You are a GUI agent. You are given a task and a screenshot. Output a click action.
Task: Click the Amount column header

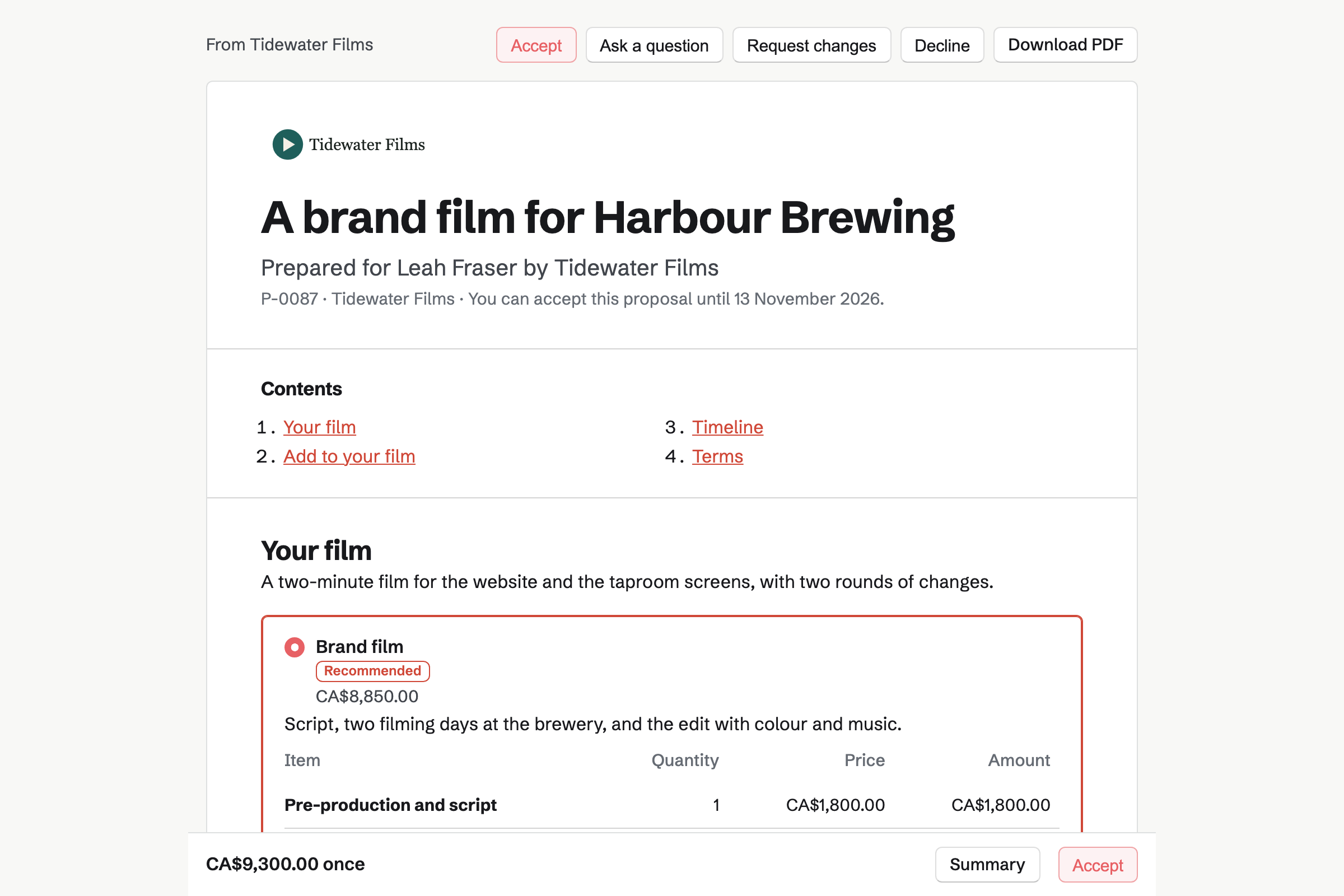(1019, 760)
